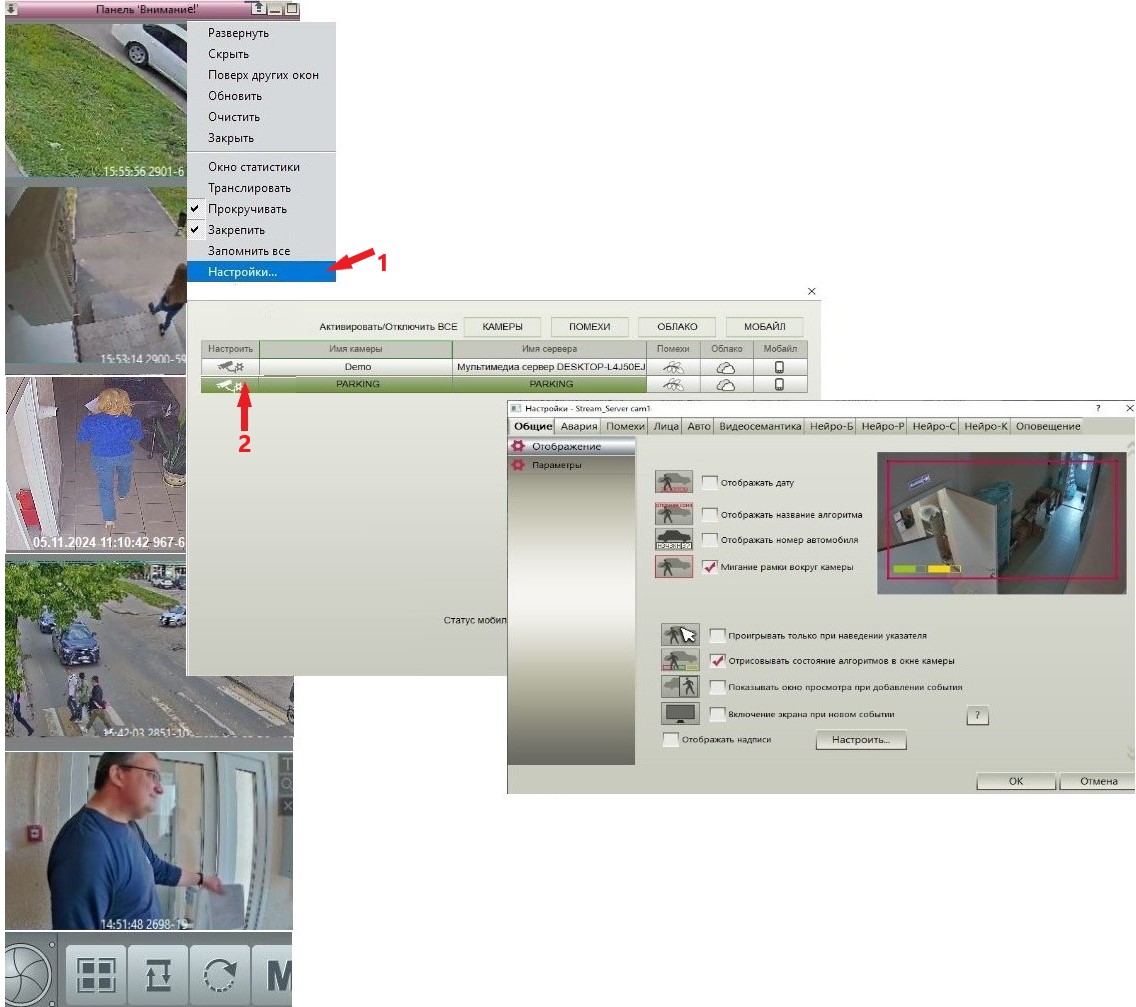The width and height of the screenshot is (1136, 1007).
Task: Toggle interference icon for Demo camera
Action: (673, 367)
